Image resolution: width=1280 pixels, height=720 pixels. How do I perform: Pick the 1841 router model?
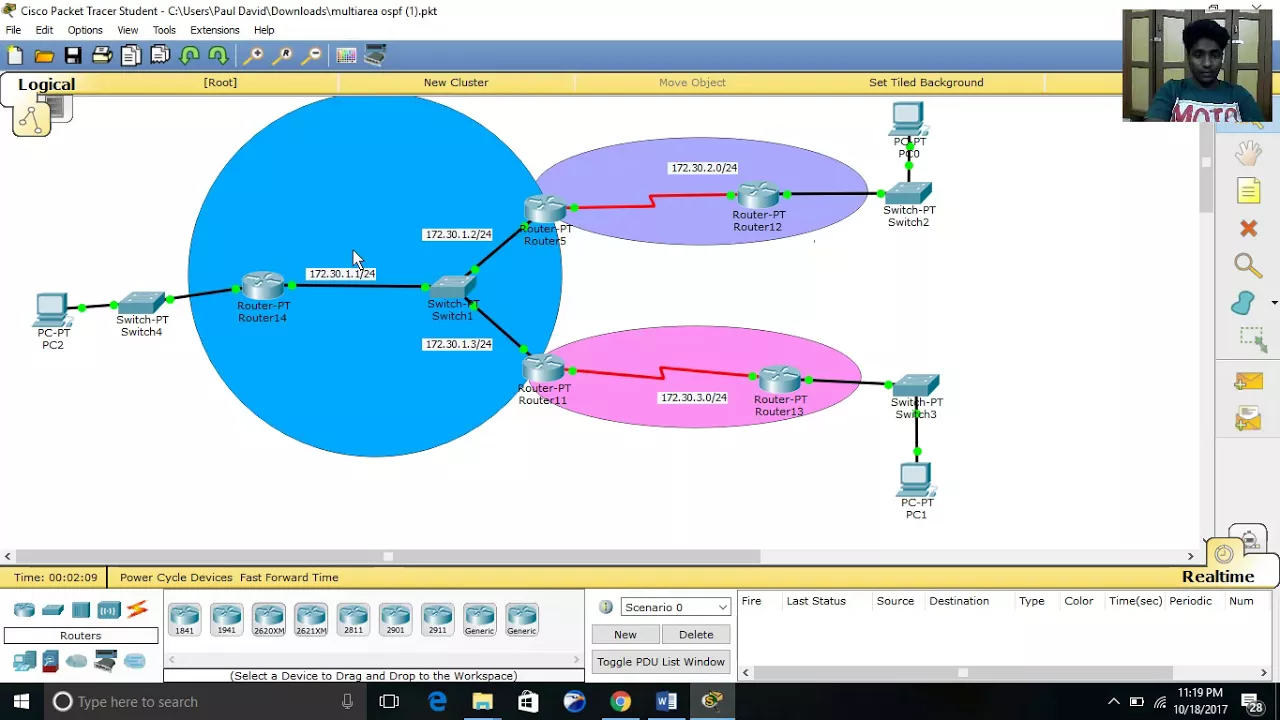point(184,620)
